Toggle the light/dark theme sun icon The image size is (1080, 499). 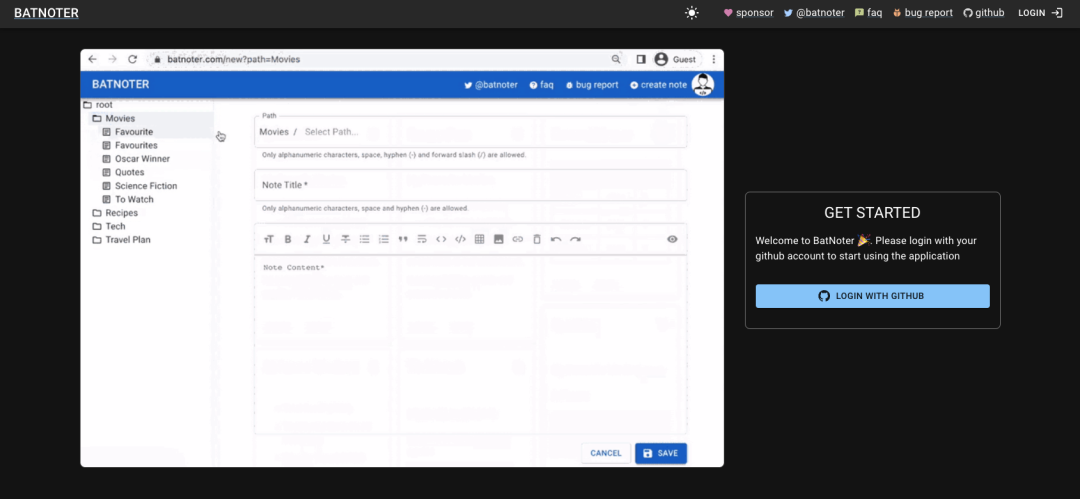(692, 12)
